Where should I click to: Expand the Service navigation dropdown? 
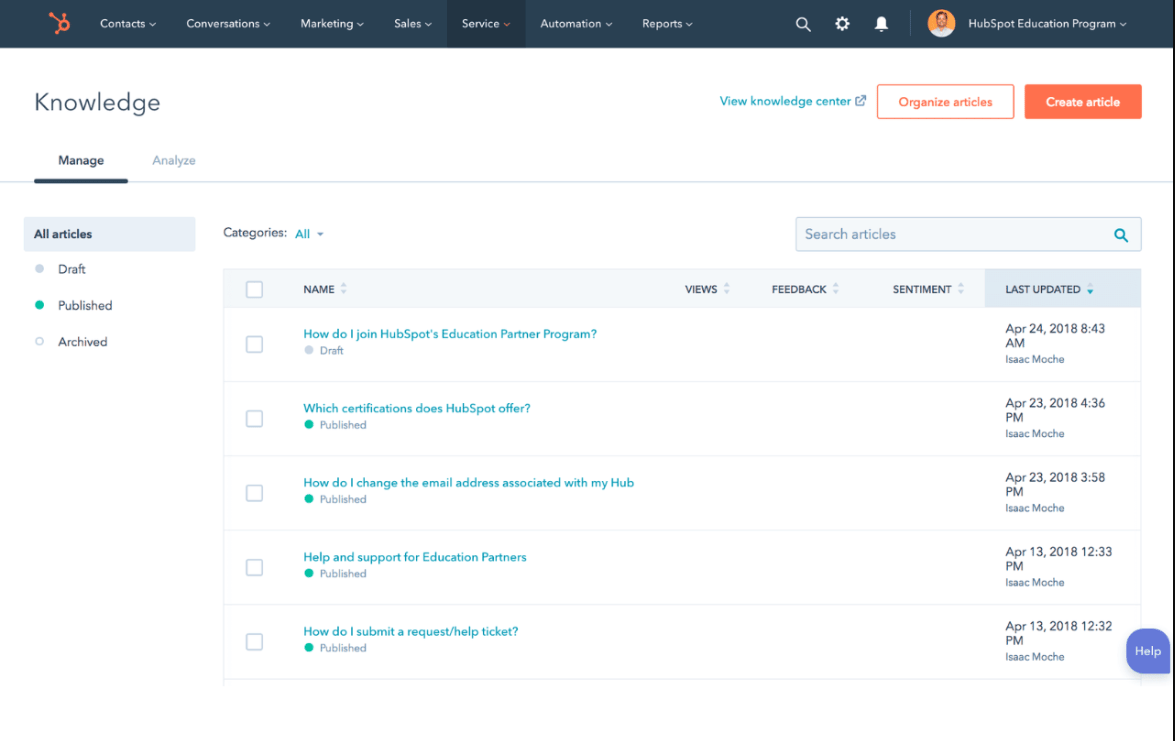(486, 23)
